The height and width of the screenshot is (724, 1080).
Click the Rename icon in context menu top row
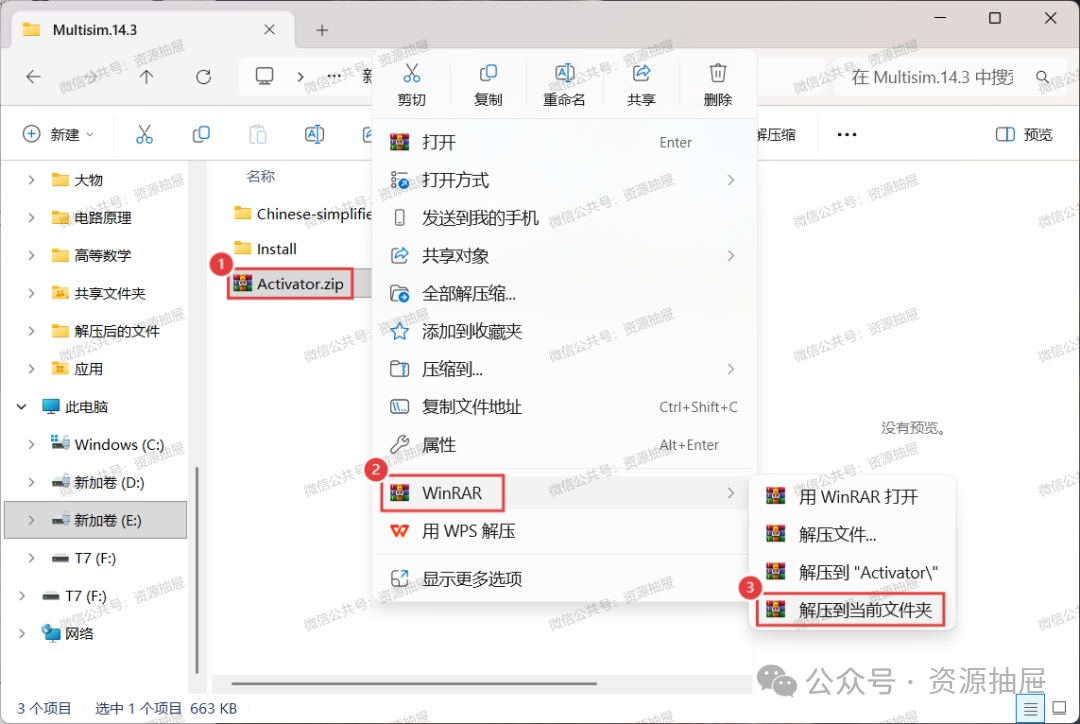point(564,73)
